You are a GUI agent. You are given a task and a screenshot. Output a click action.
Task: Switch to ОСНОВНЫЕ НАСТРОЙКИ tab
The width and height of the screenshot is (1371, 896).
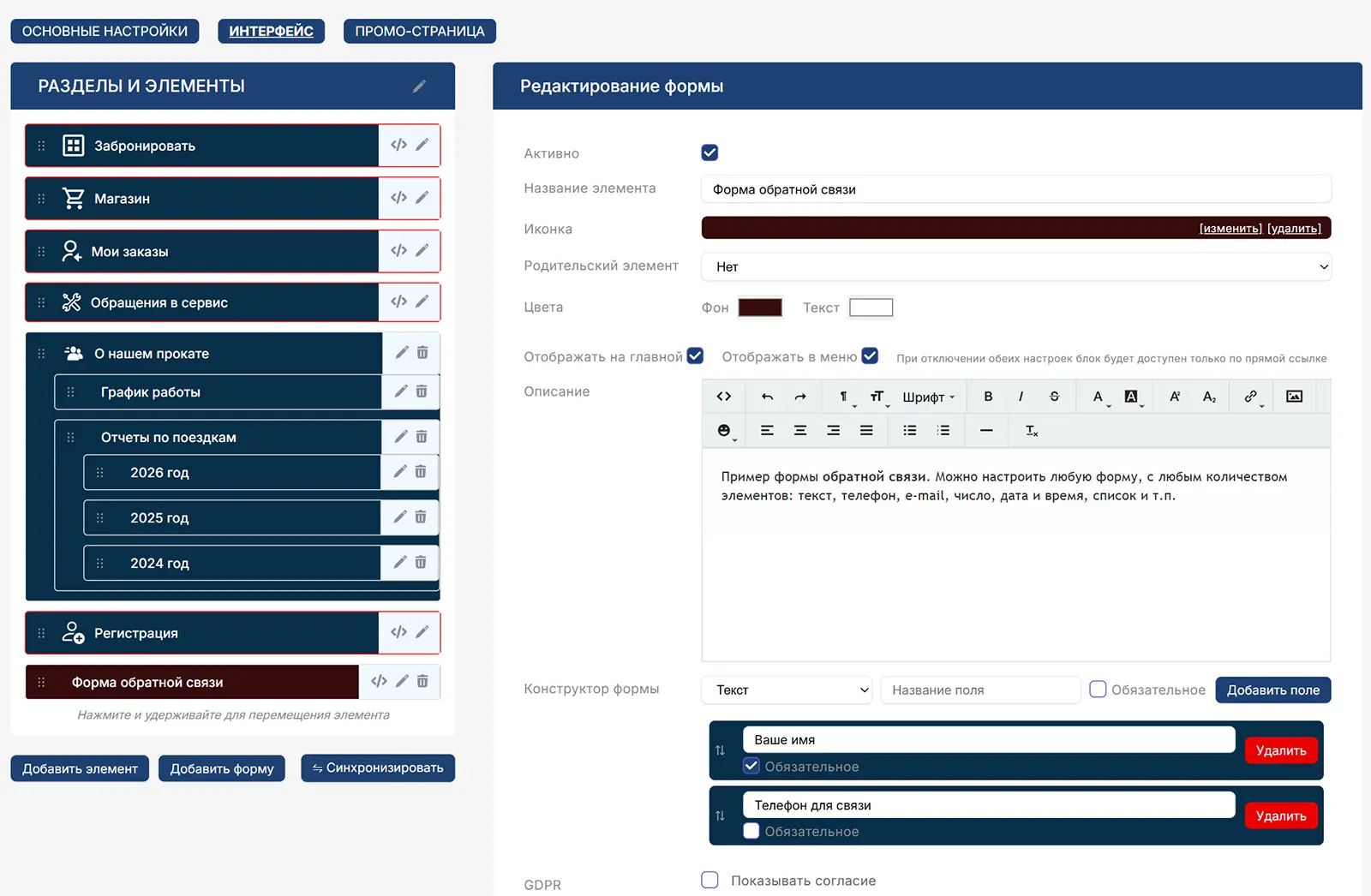tap(105, 32)
